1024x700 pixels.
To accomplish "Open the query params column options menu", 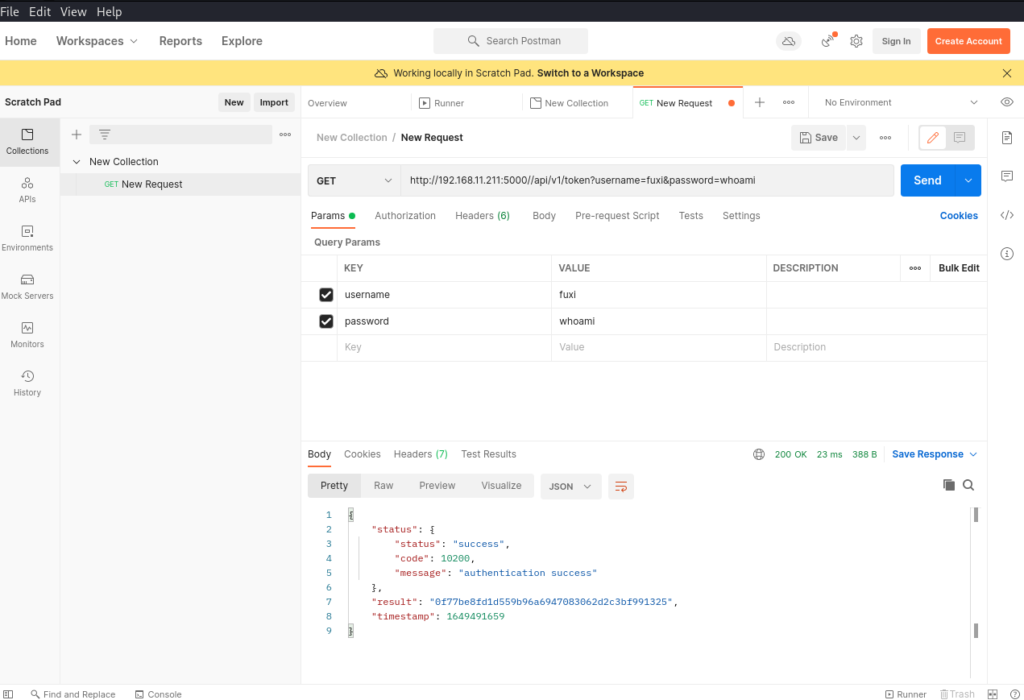I will coord(915,268).
